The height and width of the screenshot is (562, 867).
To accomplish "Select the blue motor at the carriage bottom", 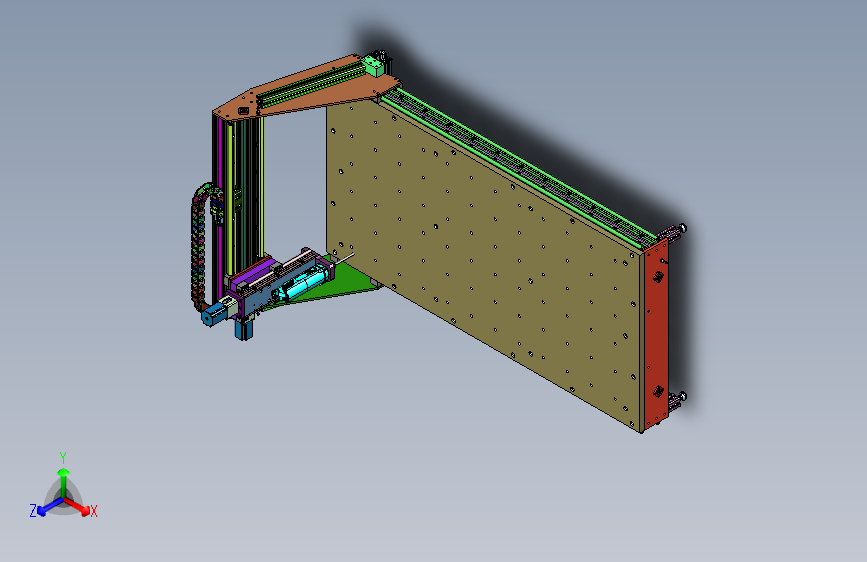I will point(243,328).
